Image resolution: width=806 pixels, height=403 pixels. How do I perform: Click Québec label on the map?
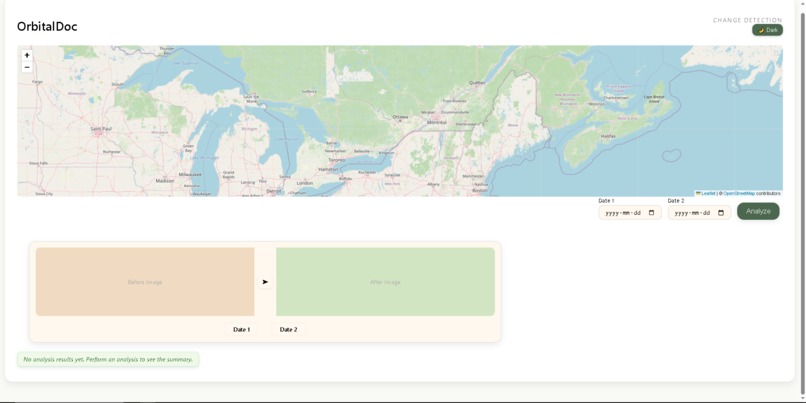[x=477, y=82]
